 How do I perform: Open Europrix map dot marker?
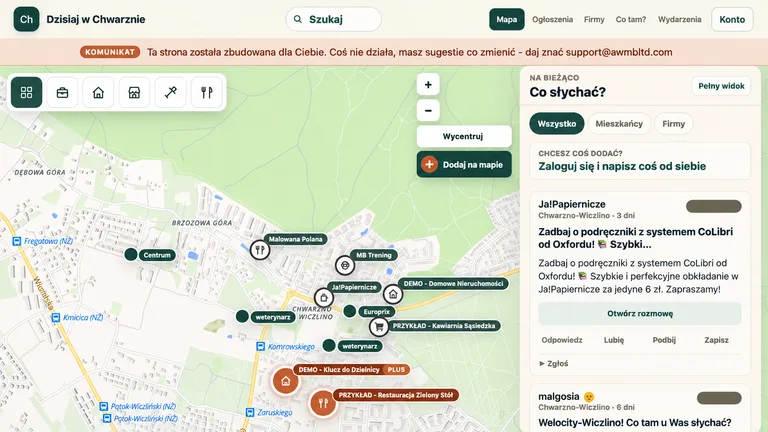coord(350,311)
